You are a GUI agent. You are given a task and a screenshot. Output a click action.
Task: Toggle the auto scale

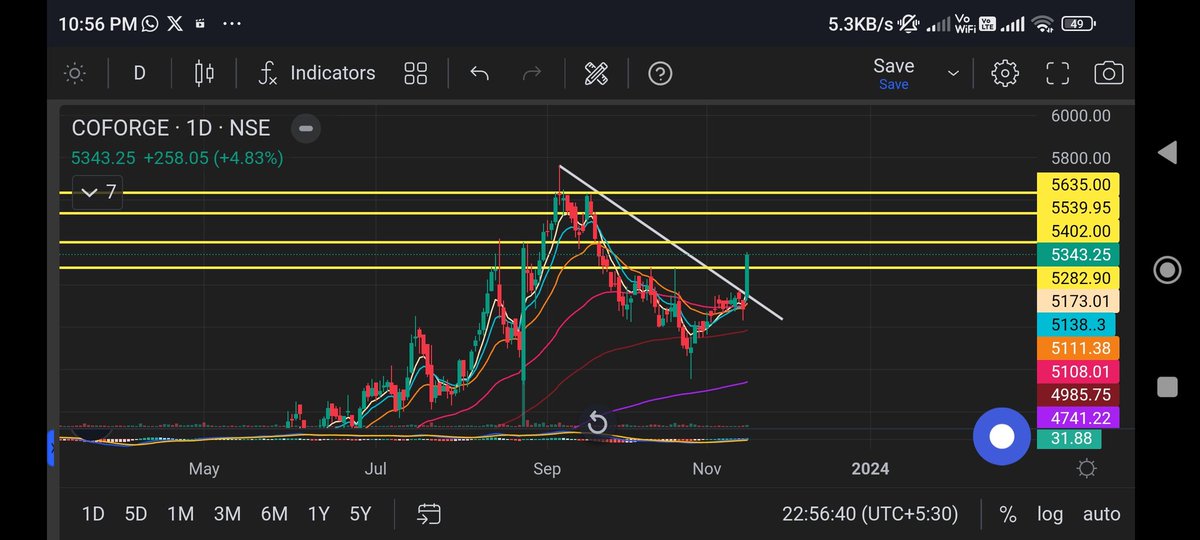1101,514
